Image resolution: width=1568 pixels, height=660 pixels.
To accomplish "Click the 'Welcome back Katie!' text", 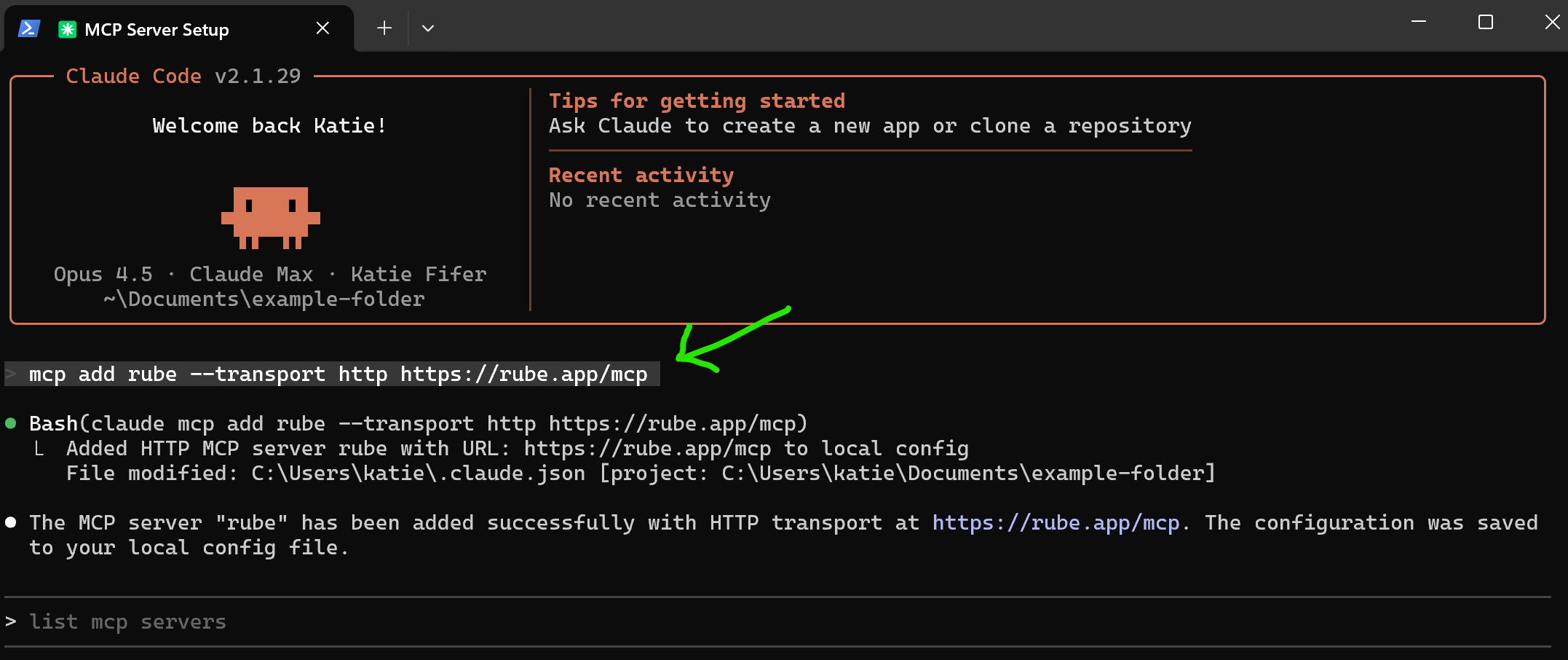I will coord(269,126).
